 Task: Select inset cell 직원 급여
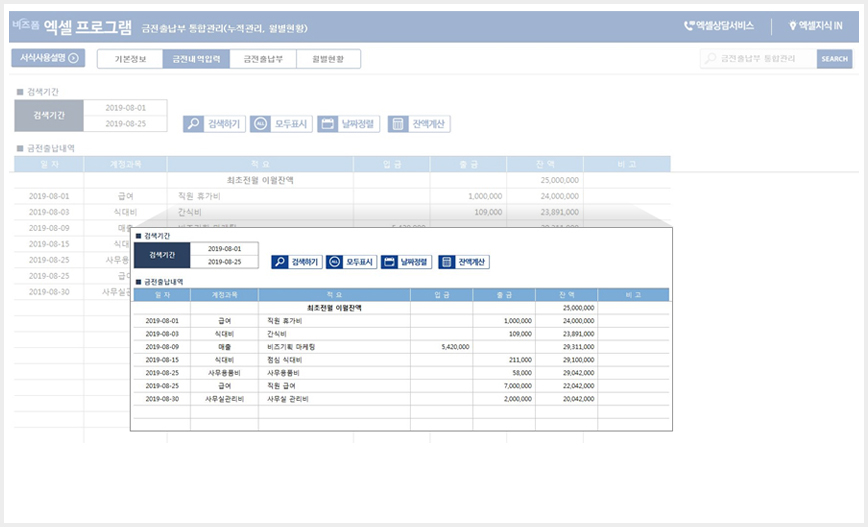pyautogui.click(x=334, y=386)
